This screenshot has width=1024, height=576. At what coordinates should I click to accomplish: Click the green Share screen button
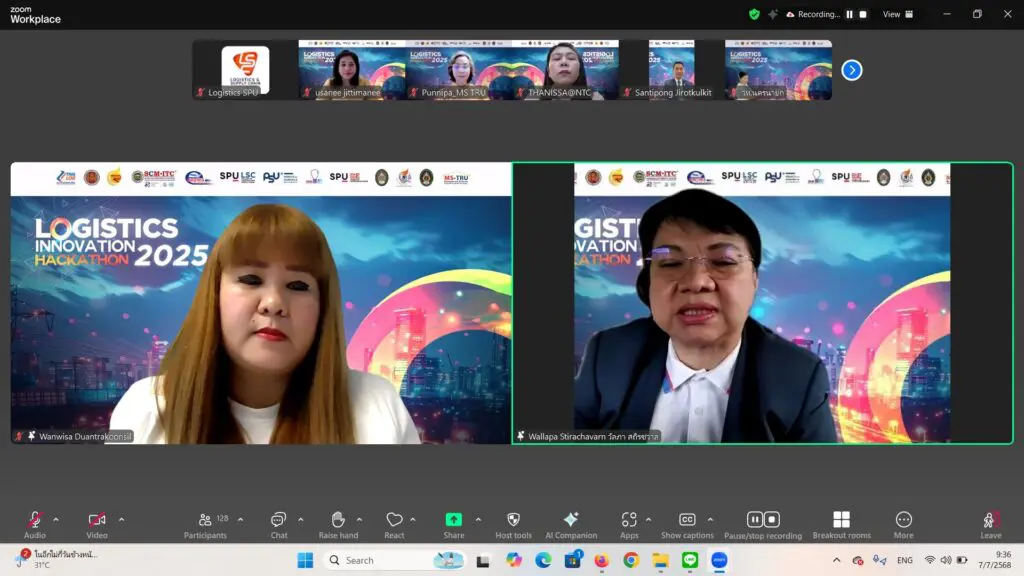point(453,525)
